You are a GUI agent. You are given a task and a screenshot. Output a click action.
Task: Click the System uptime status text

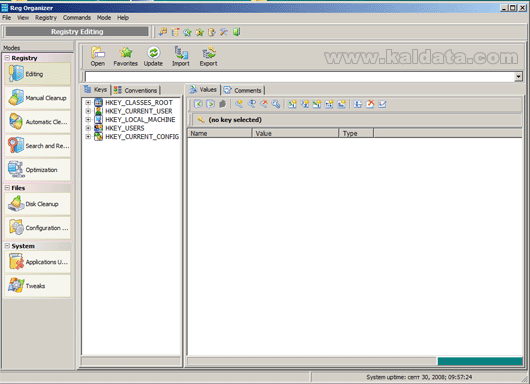point(419,377)
